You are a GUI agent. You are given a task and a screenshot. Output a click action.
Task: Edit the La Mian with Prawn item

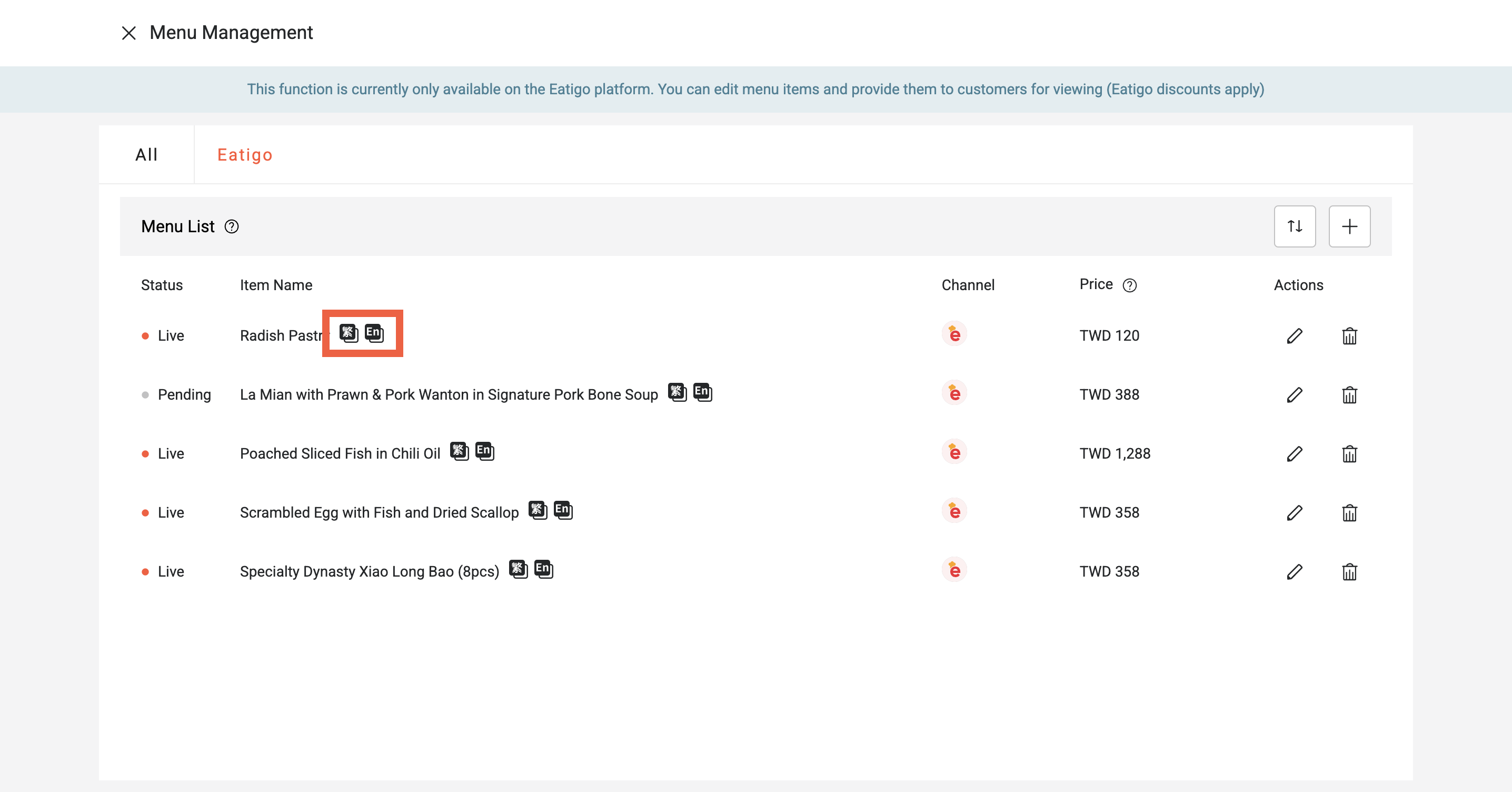tap(1294, 395)
